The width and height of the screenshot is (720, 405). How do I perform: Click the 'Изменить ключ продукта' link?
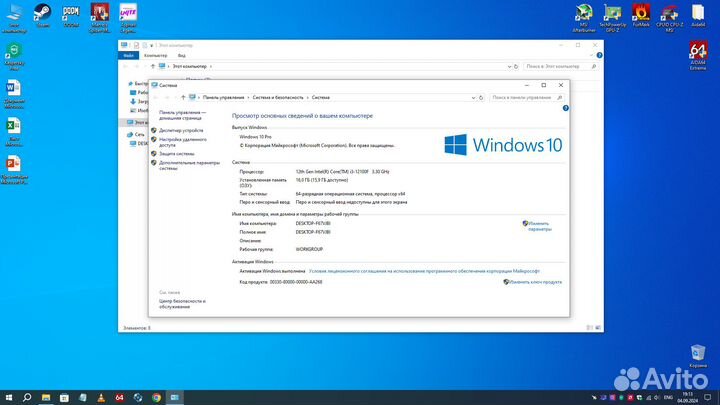pyautogui.click(x=538, y=282)
